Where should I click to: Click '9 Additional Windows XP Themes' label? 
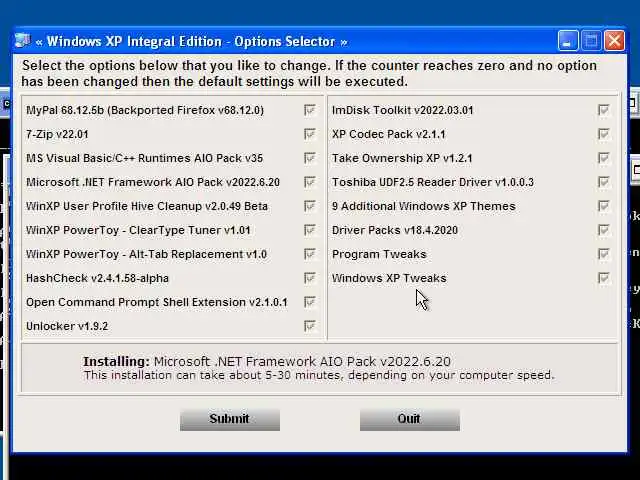pos(424,206)
